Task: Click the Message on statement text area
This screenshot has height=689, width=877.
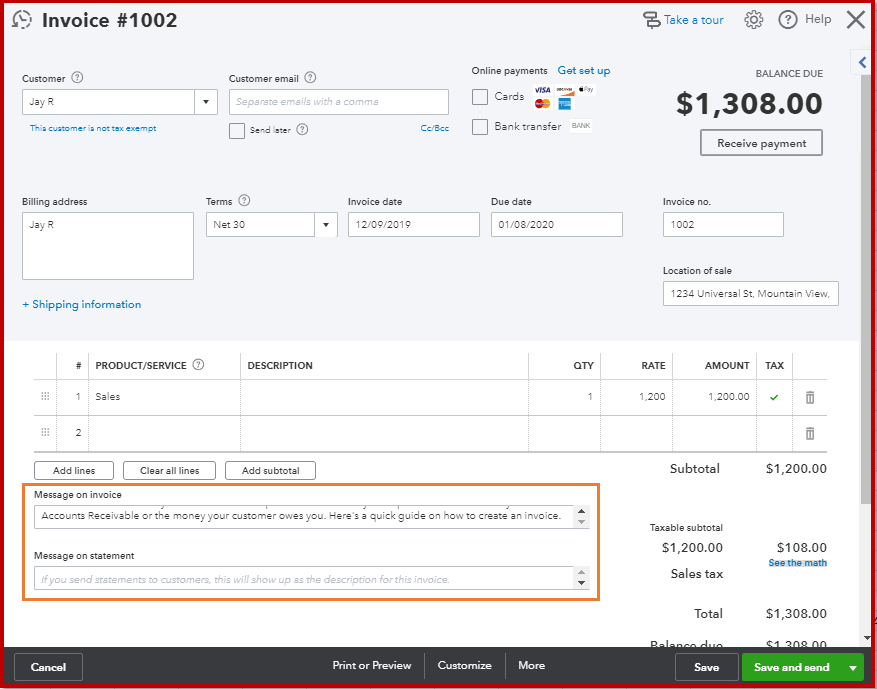Action: [304, 578]
